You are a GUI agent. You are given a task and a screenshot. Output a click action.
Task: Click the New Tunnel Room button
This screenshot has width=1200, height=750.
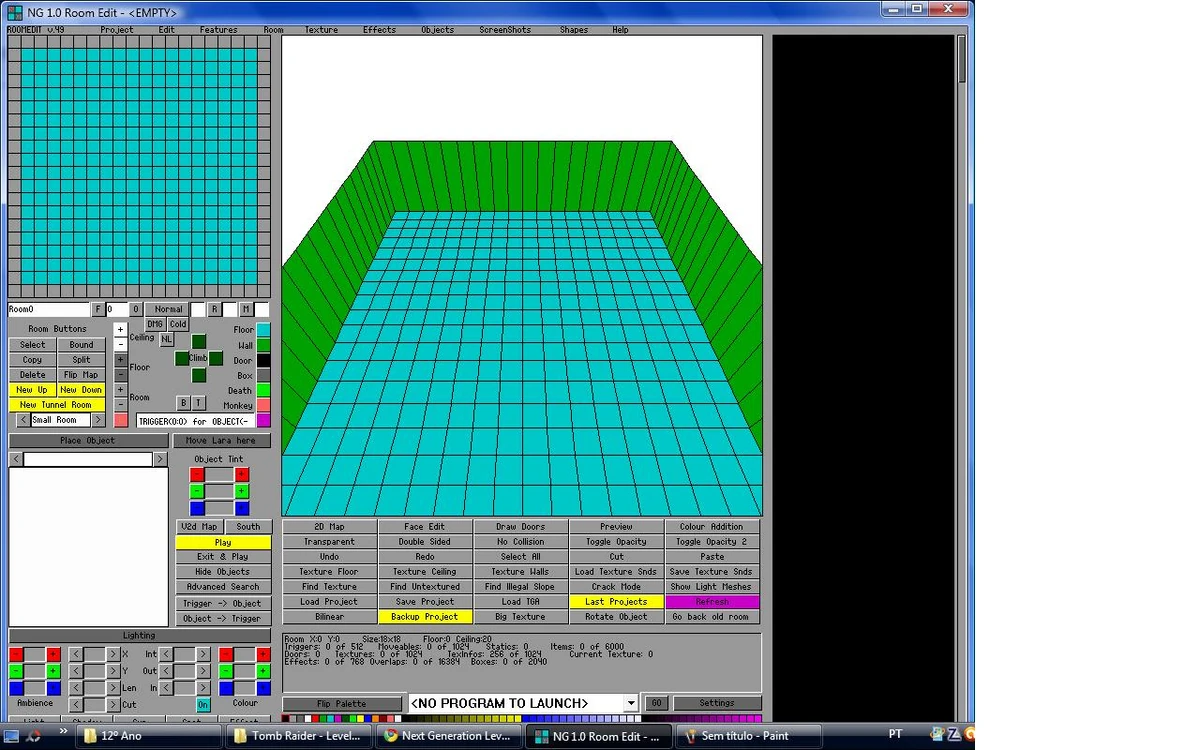click(x=56, y=404)
